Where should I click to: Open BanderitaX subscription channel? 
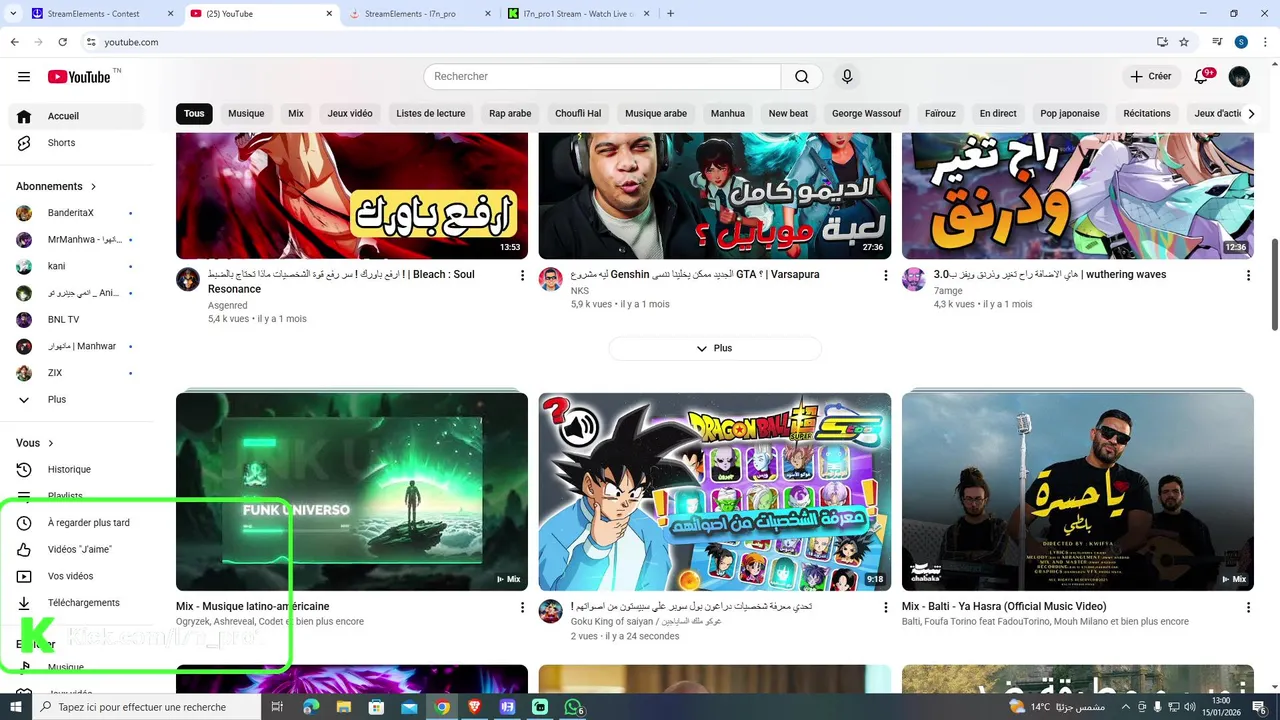tap(76, 213)
